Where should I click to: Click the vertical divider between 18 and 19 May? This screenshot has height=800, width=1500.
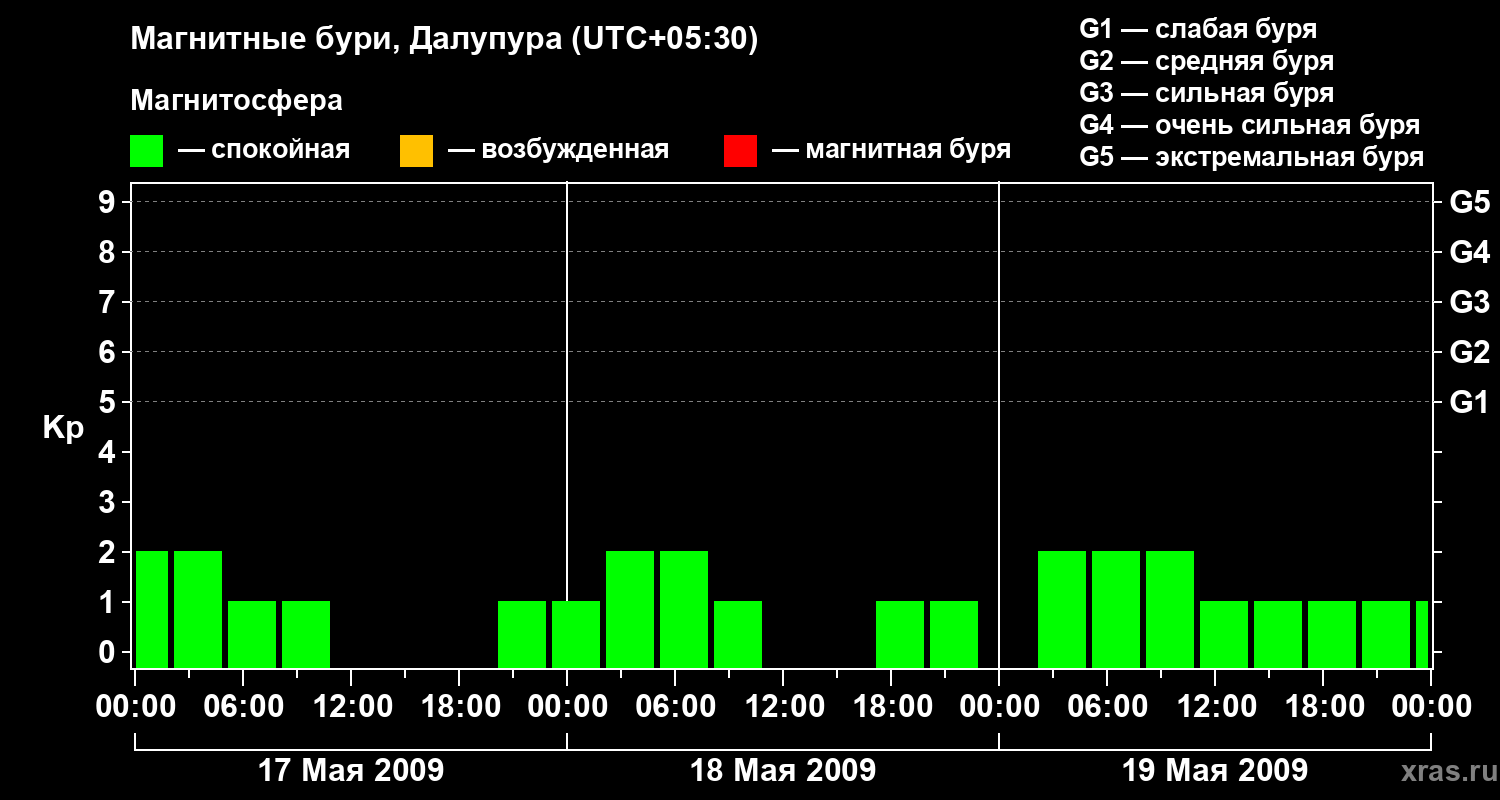pos(999,425)
